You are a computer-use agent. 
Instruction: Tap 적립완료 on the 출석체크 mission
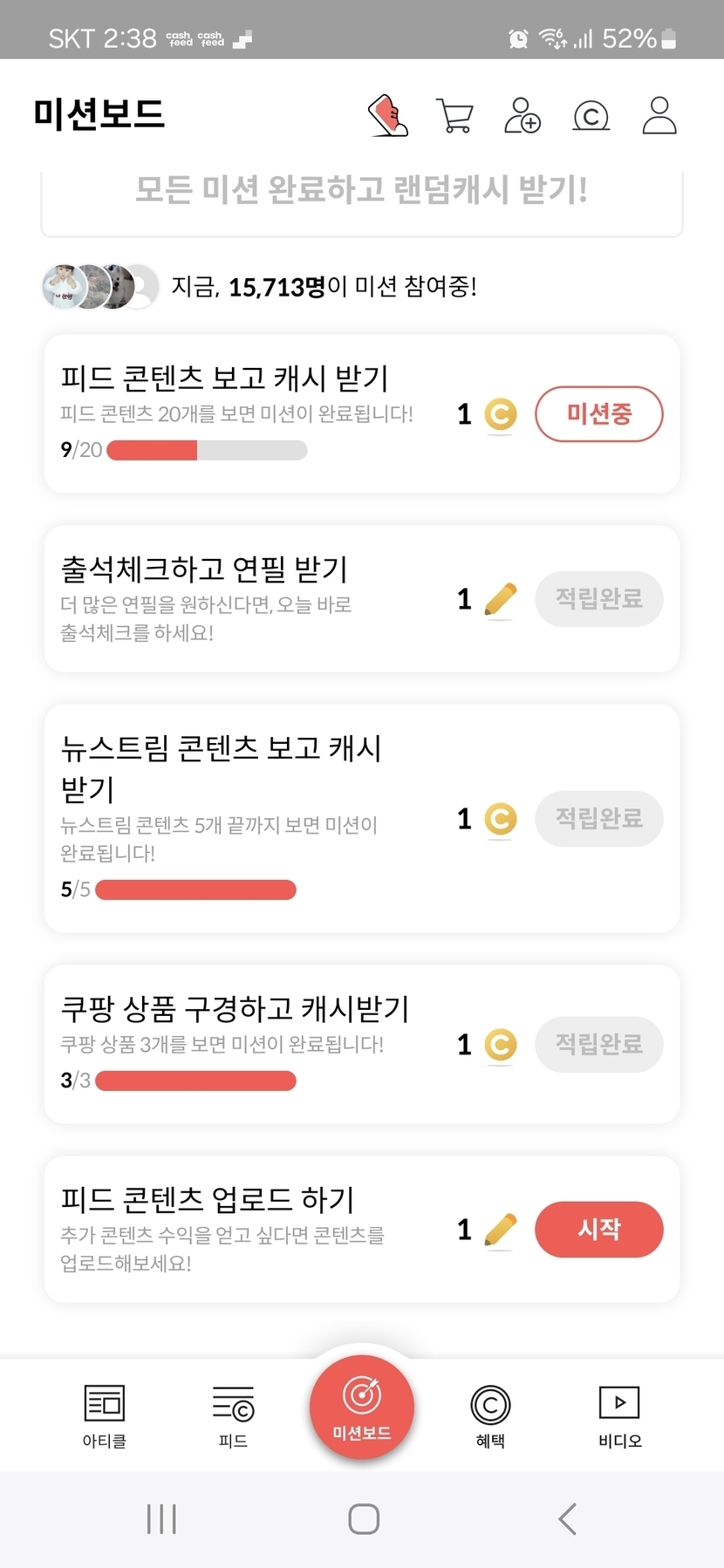tap(598, 599)
